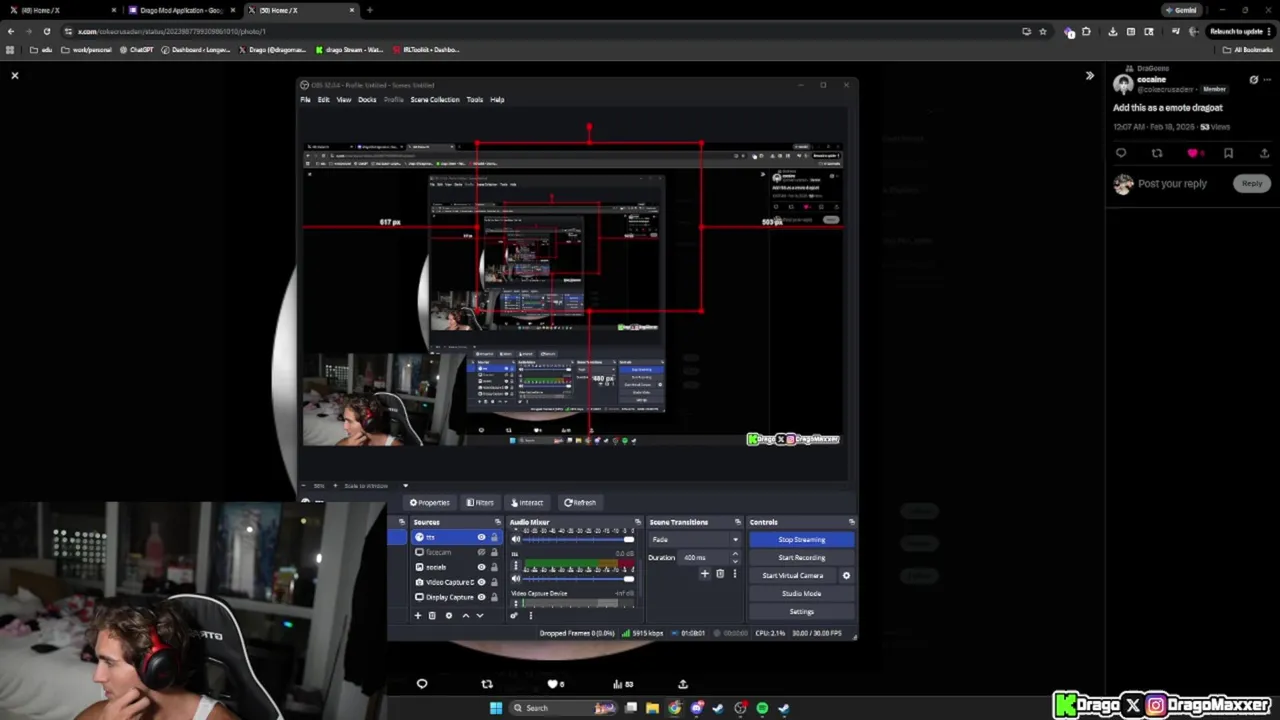The width and height of the screenshot is (1280, 720).
Task: Open the Discord icon on the taskbar
Action: pos(696,708)
